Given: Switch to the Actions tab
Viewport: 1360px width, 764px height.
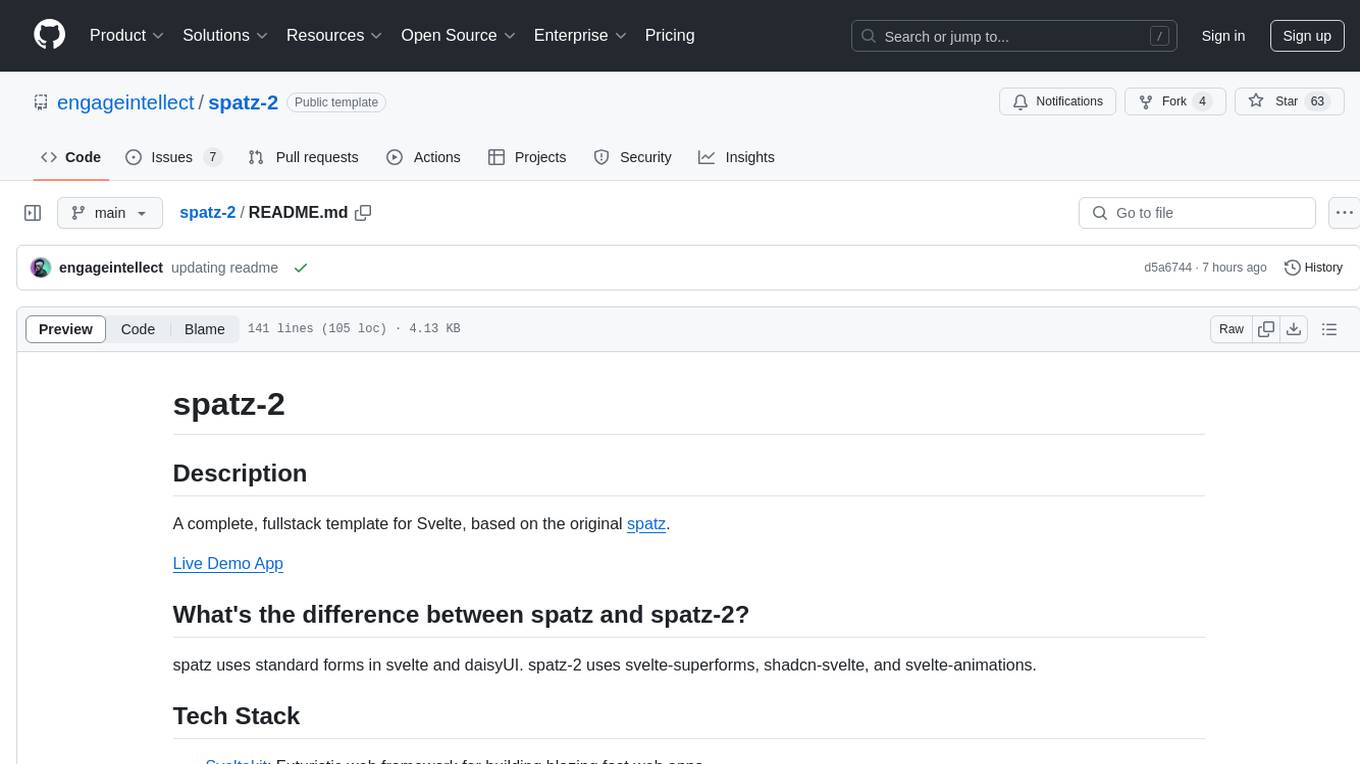Looking at the screenshot, I should (423, 157).
